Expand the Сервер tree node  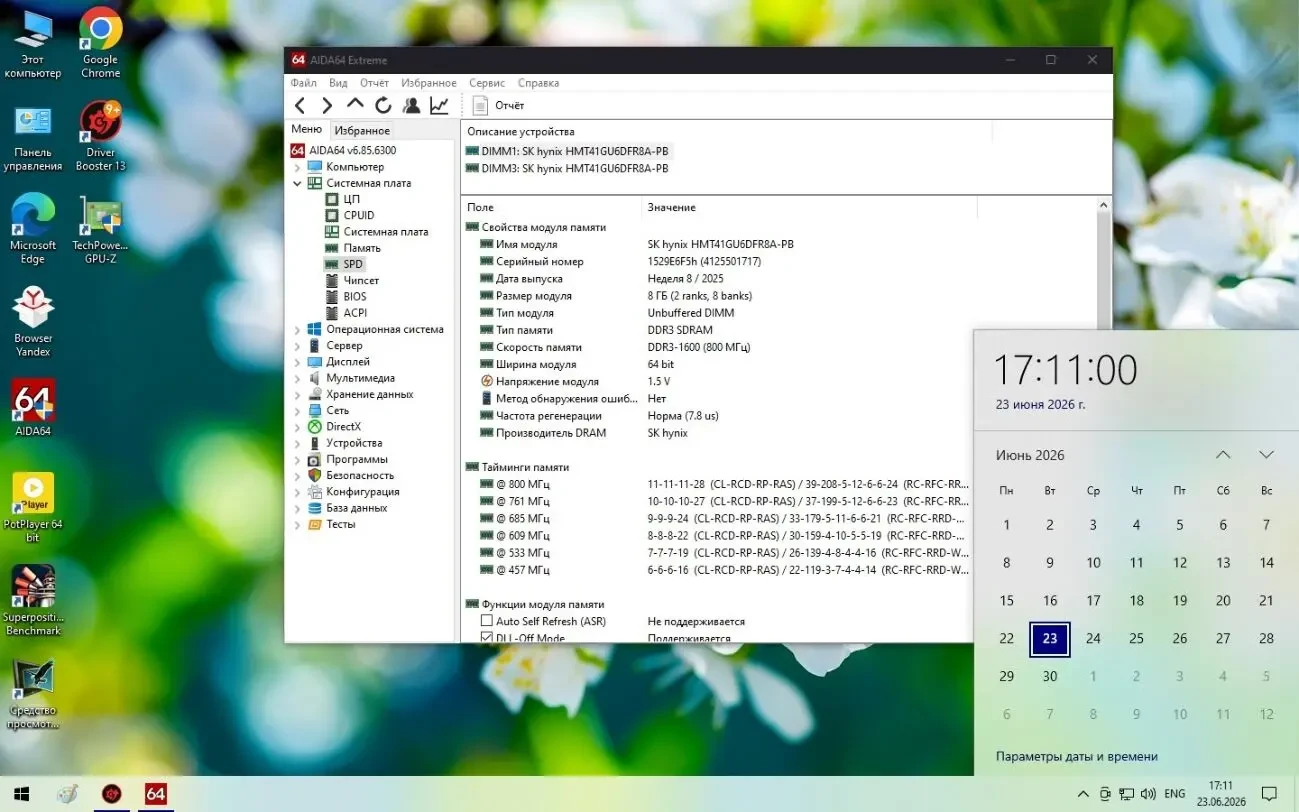297,345
